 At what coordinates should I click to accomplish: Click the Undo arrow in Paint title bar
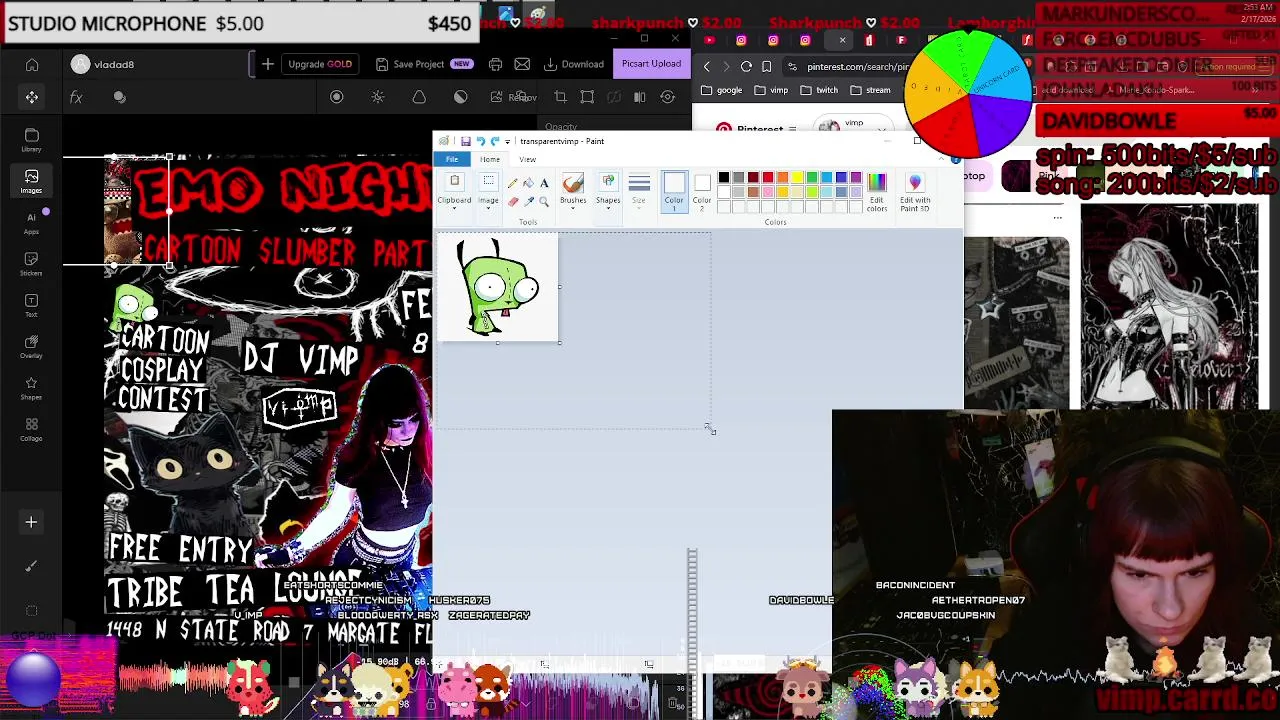[480, 141]
